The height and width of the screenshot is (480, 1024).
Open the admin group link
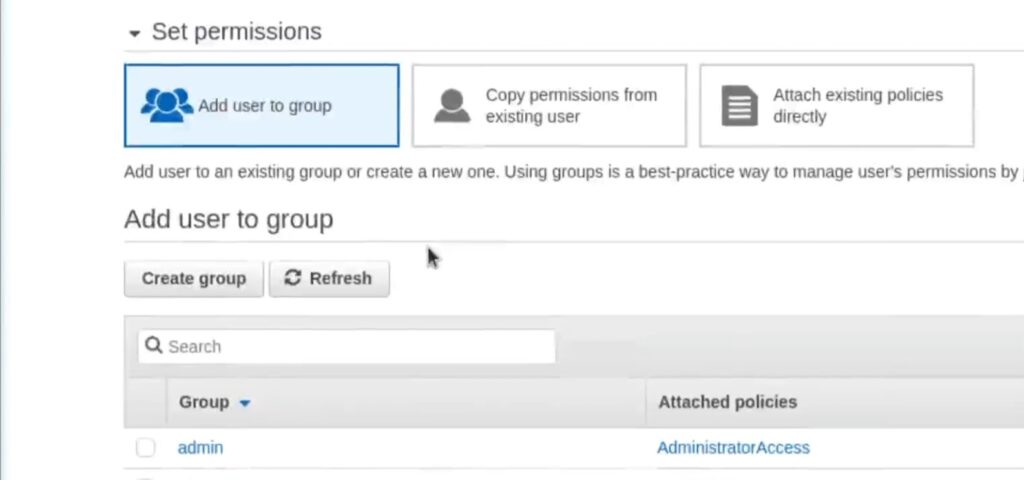[200, 447]
